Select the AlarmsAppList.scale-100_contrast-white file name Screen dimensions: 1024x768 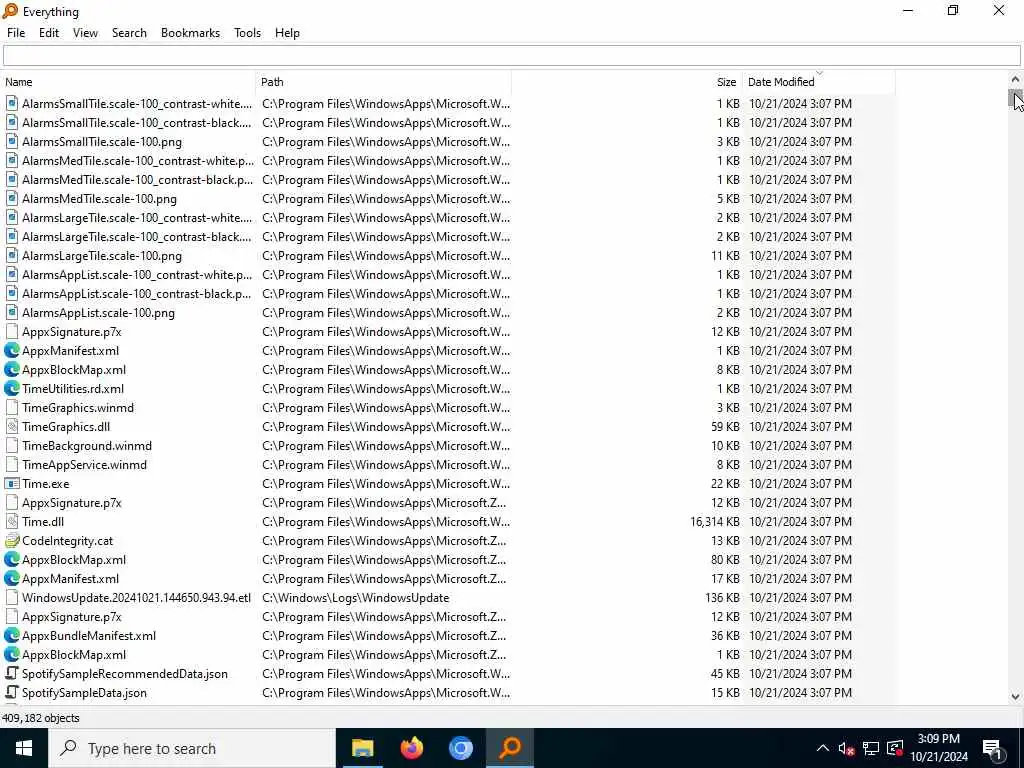coord(136,274)
